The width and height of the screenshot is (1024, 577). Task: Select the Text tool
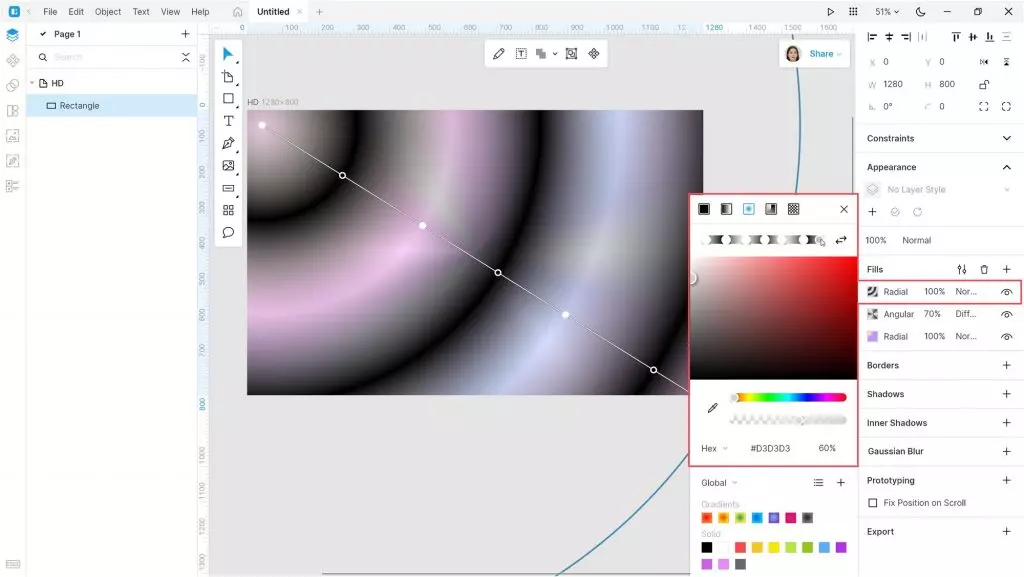pyautogui.click(x=228, y=121)
